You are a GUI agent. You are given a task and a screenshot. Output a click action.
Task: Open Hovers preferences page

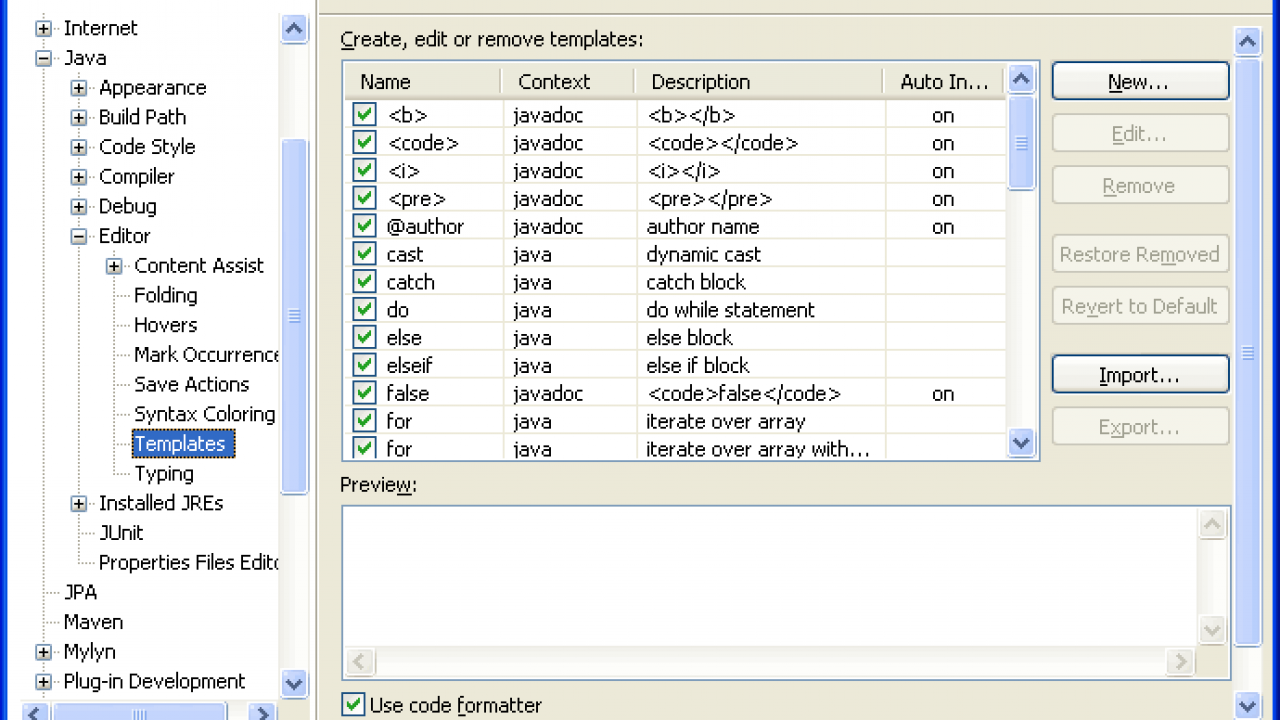166,325
